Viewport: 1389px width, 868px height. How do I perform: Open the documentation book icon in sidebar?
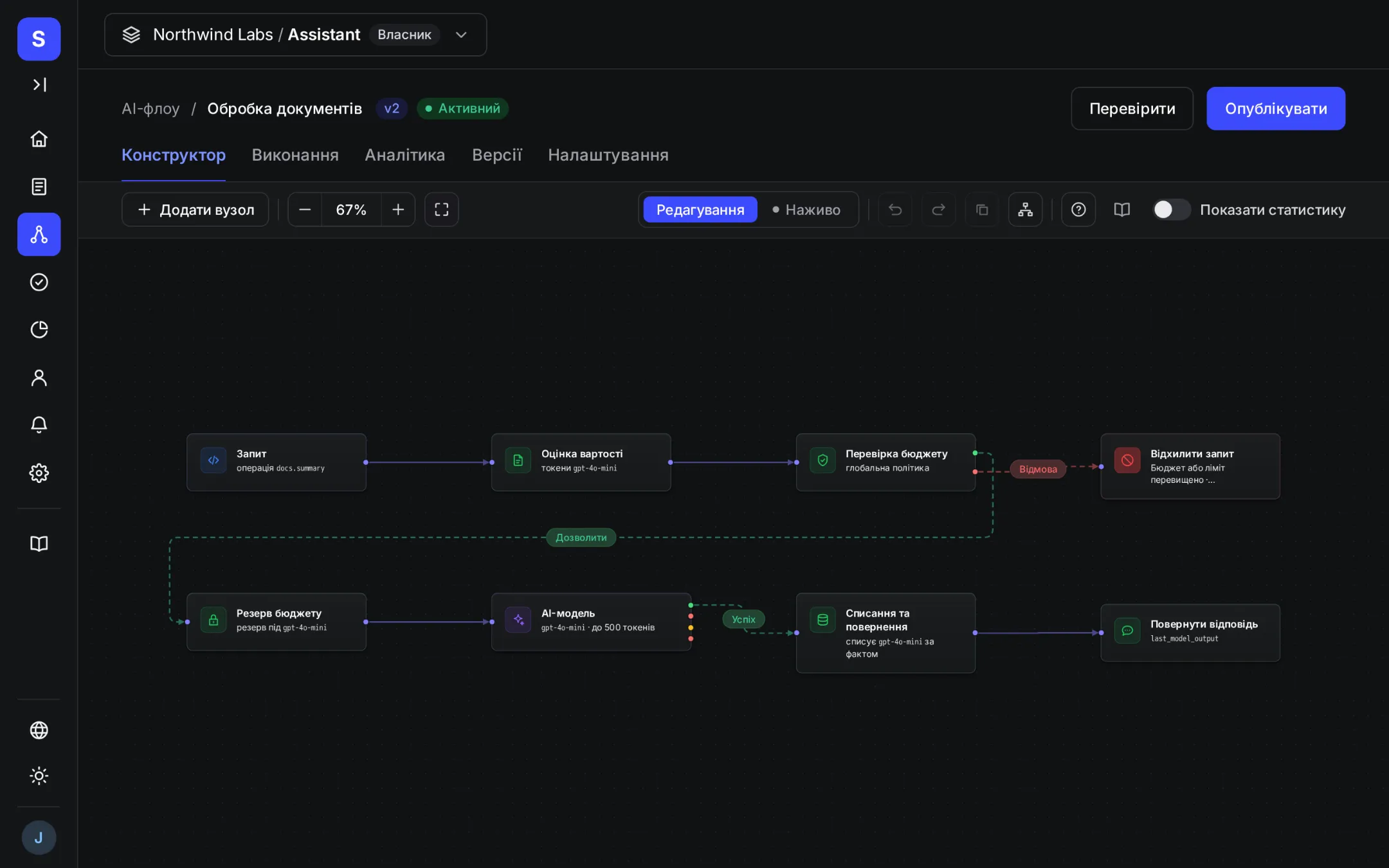coord(39,543)
